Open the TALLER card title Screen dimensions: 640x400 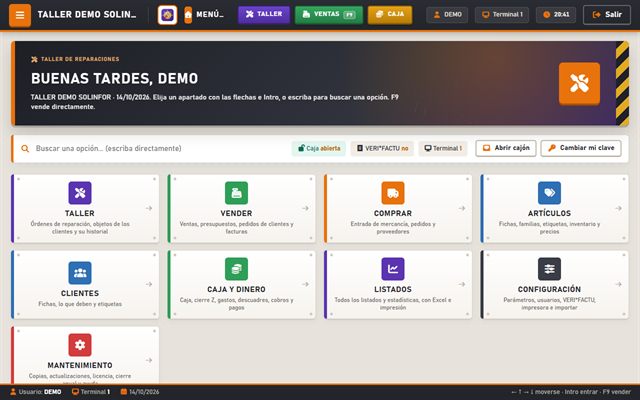80,213
